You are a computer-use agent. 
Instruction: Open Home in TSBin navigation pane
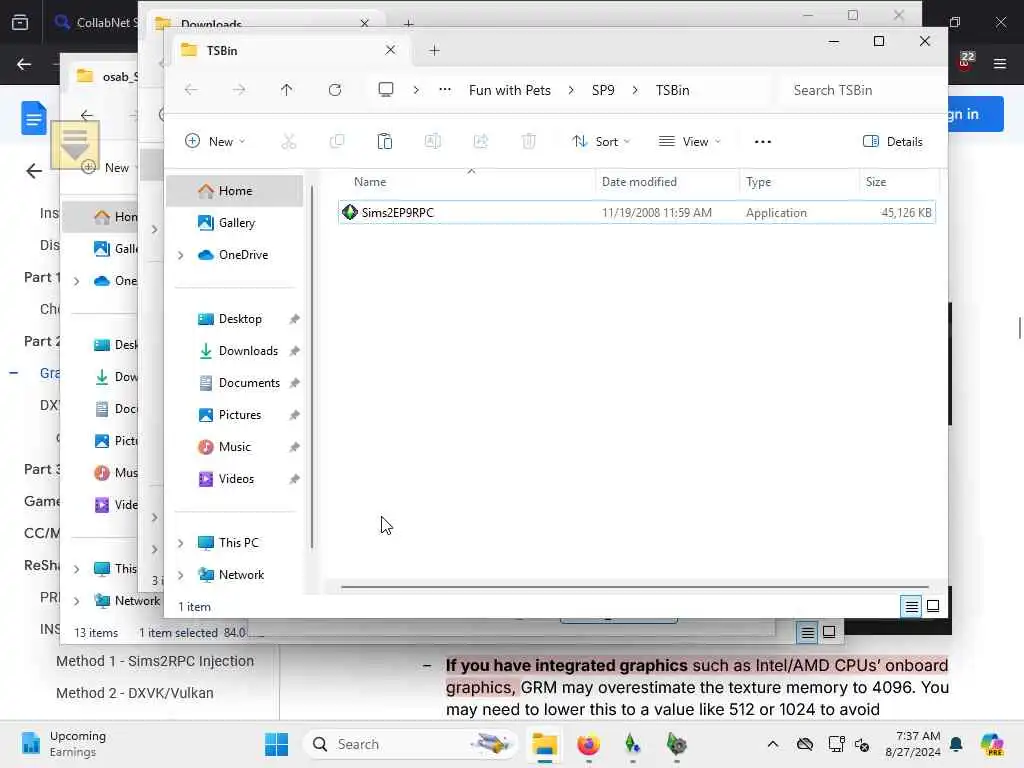tap(235, 191)
